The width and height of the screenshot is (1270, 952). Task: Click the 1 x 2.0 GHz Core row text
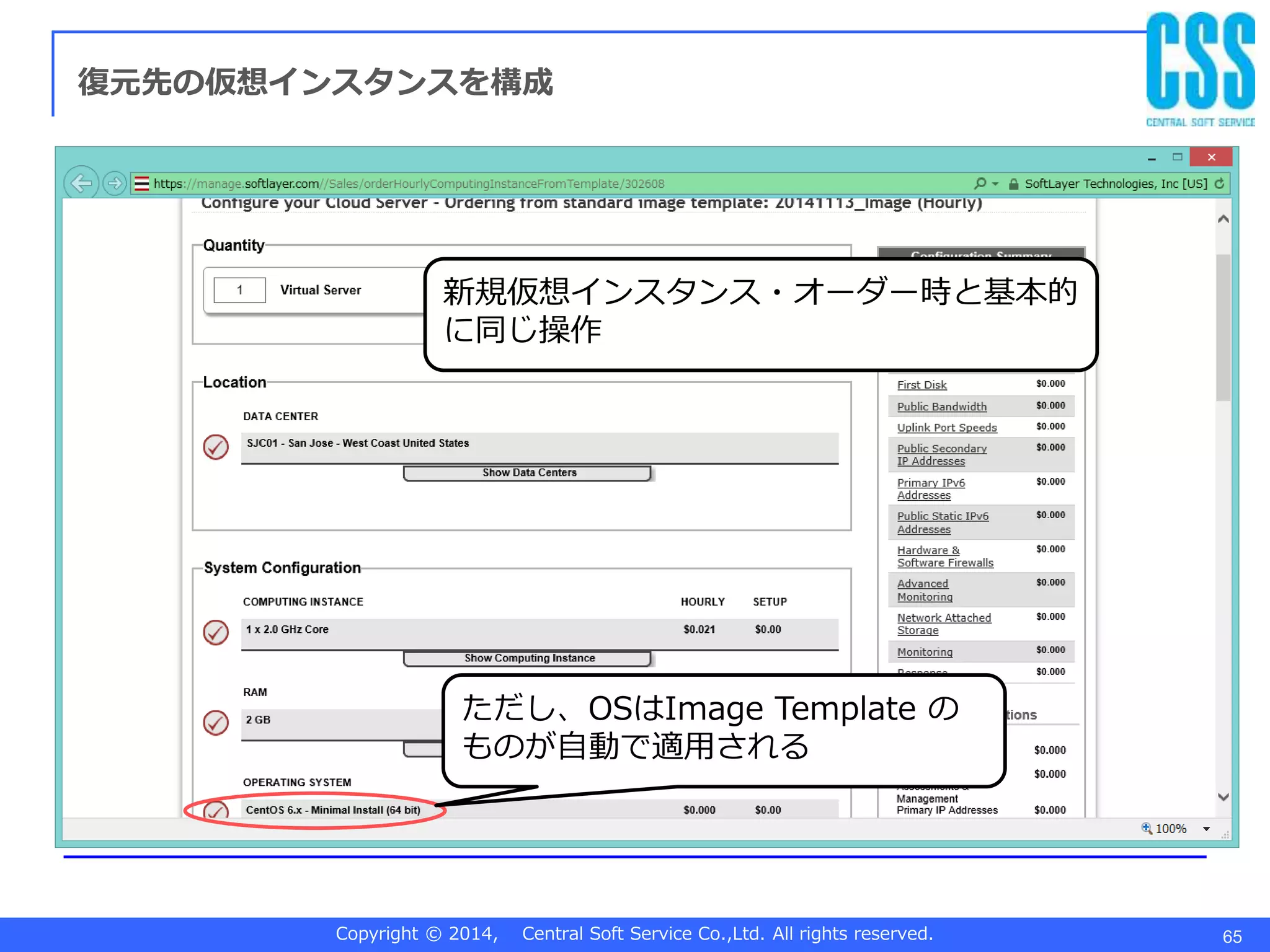(287, 630)
